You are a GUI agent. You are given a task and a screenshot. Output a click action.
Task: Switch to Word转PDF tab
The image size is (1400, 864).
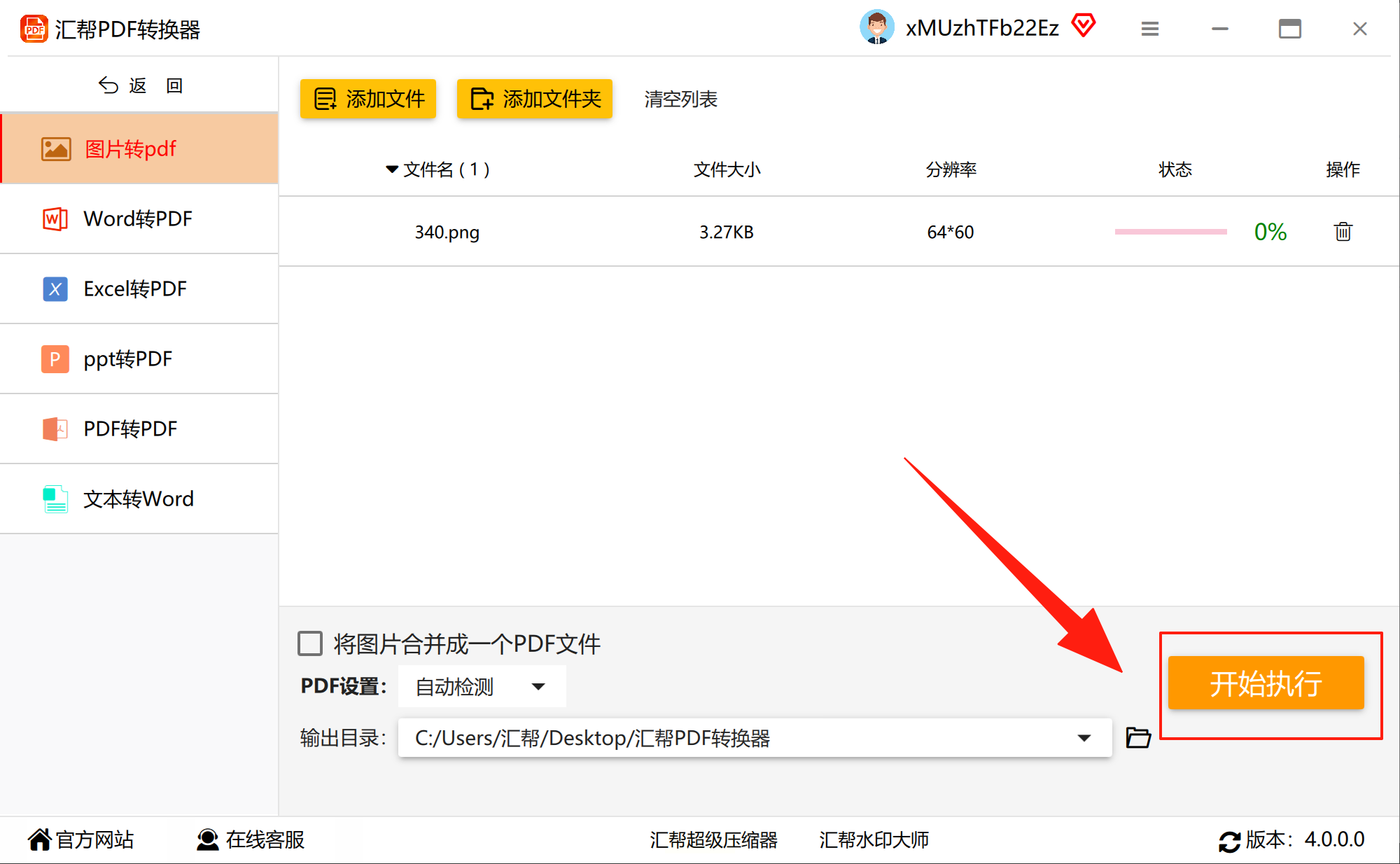(x=139, y=218)
